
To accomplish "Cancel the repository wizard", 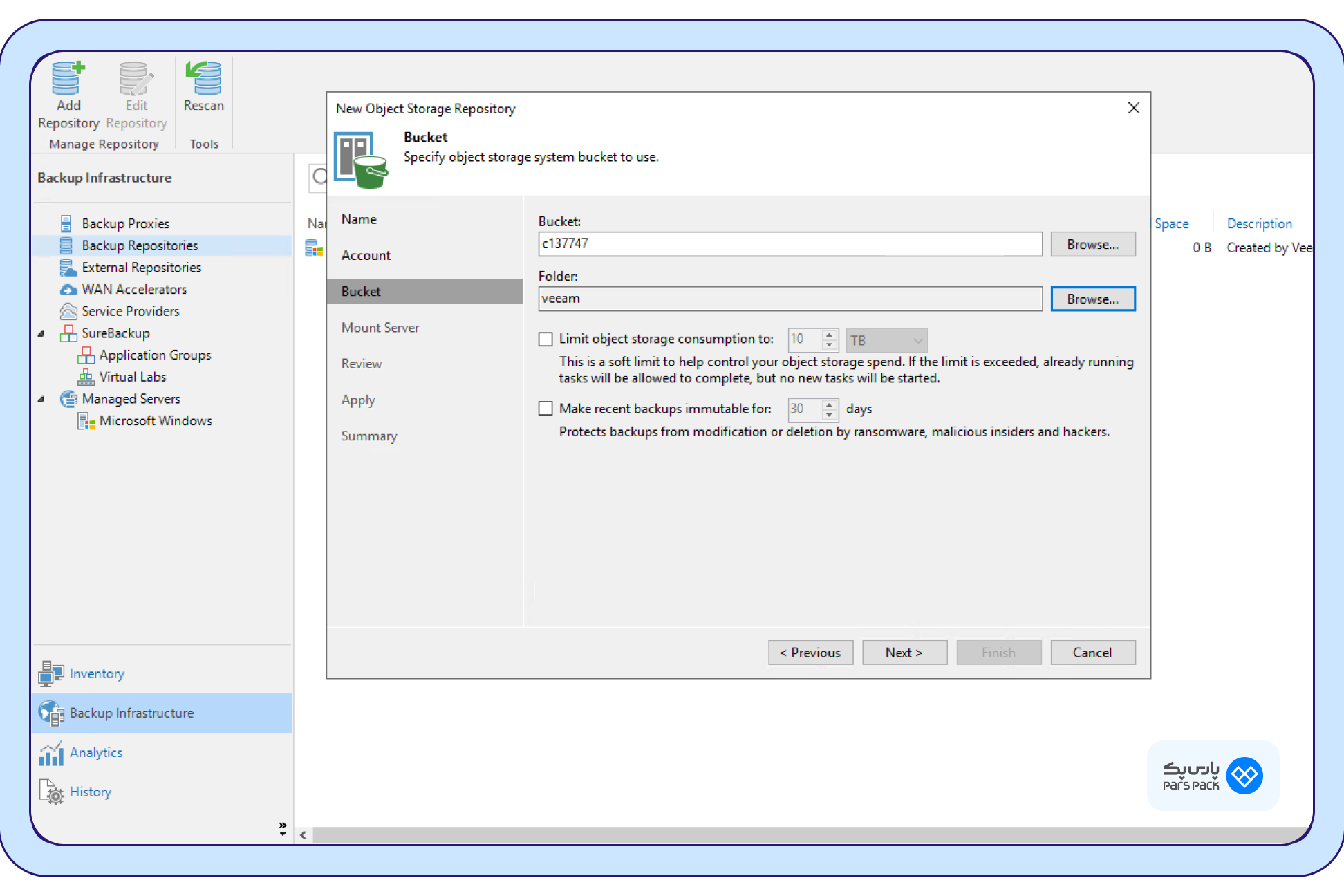I will tap(1093, 653).
